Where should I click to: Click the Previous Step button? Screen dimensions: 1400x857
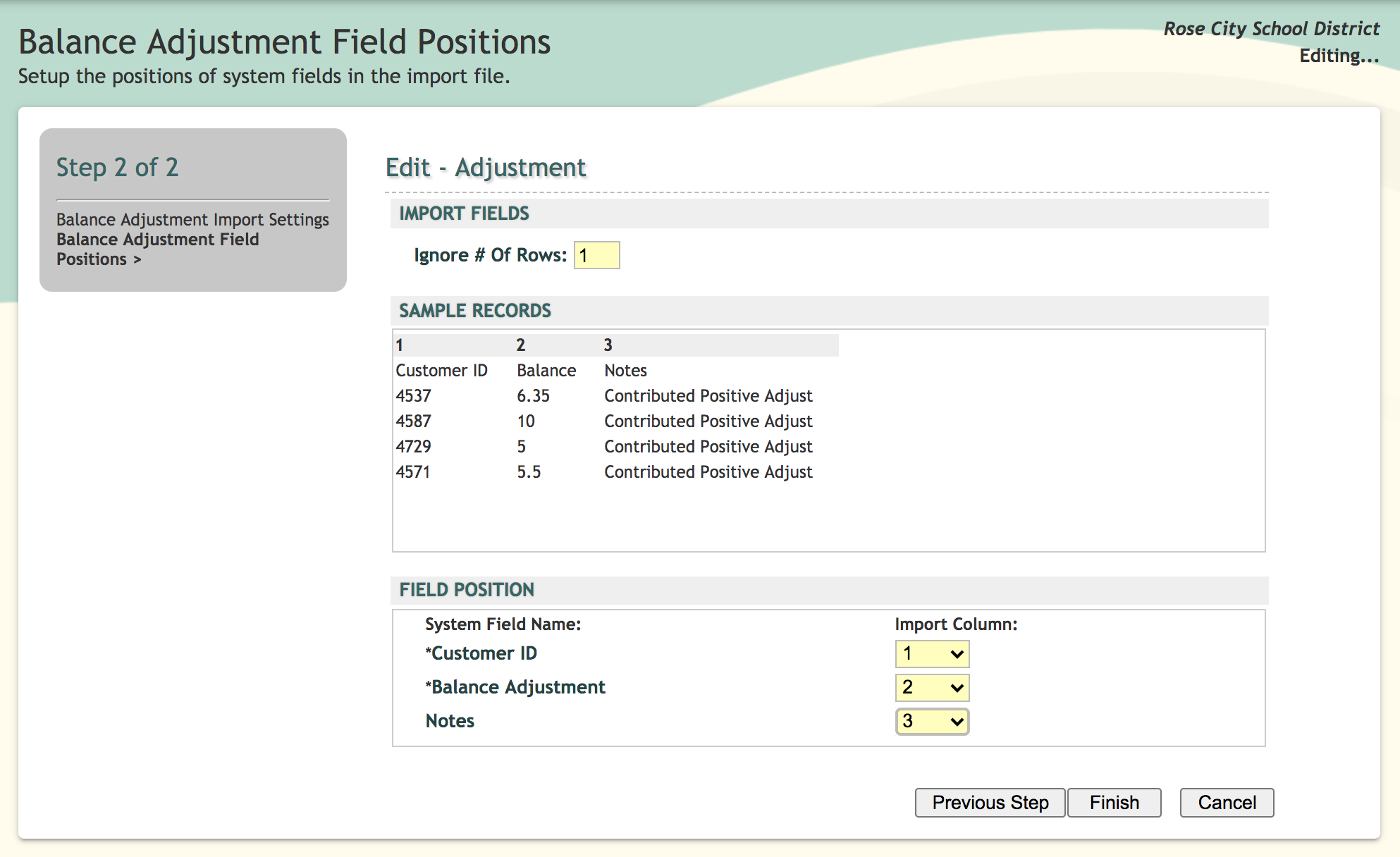tap(990, 803)
